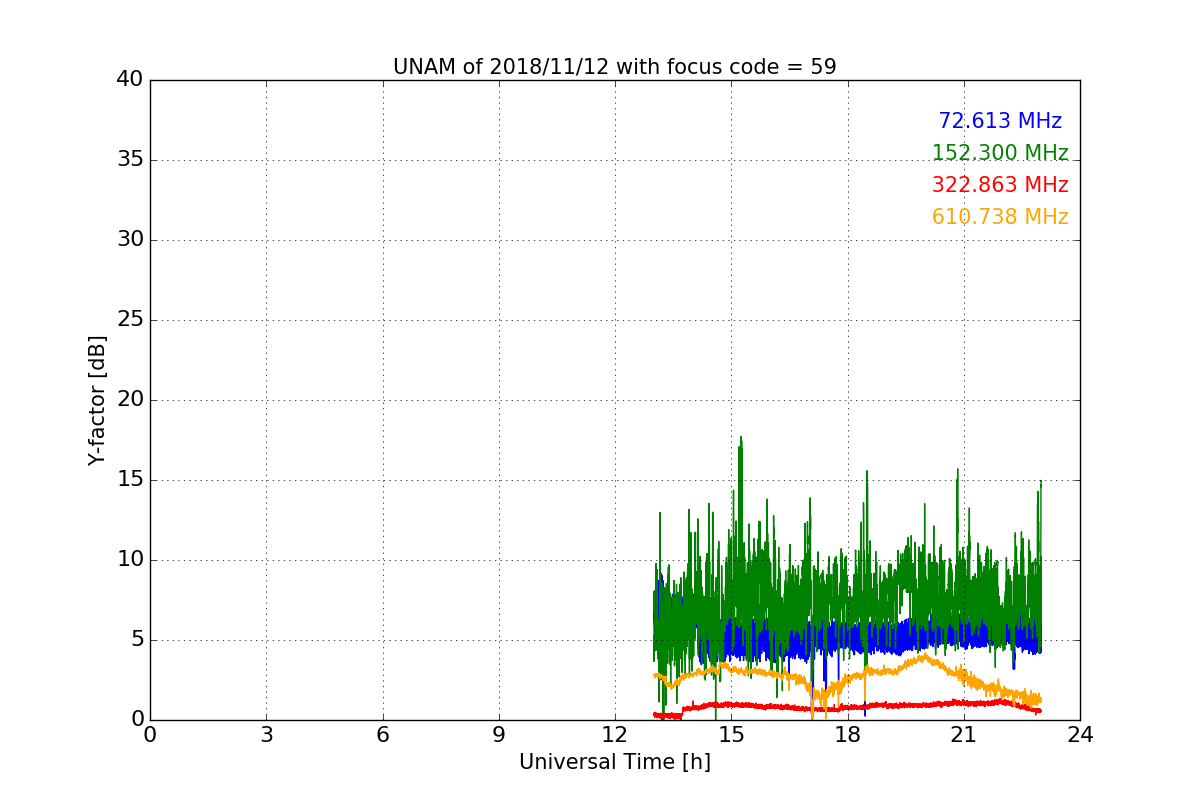
Task: Select the '72.613 MHz' blue legend label
Action: pyautogui.click(x=1000, y=121)
